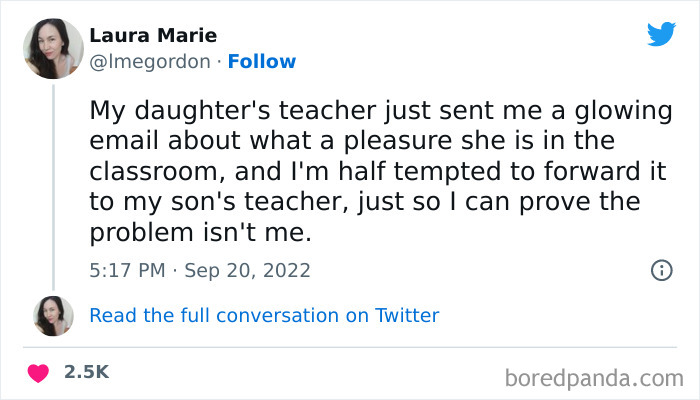Click the Twitter bird logo
The height and width of the screenshot is (400, 700).
click(661, 34)
